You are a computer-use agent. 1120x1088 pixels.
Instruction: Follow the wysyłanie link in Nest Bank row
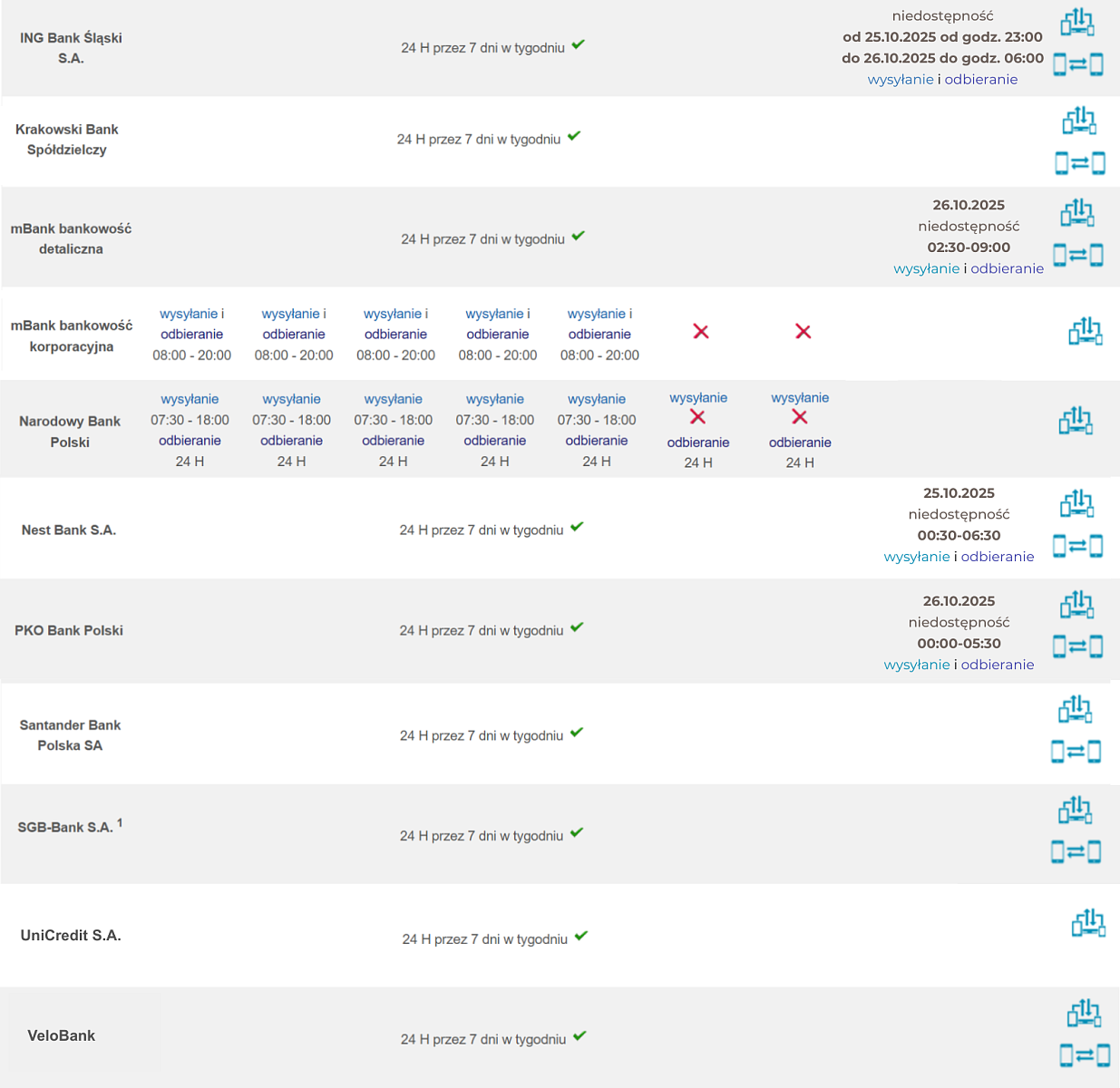(916, 557)
